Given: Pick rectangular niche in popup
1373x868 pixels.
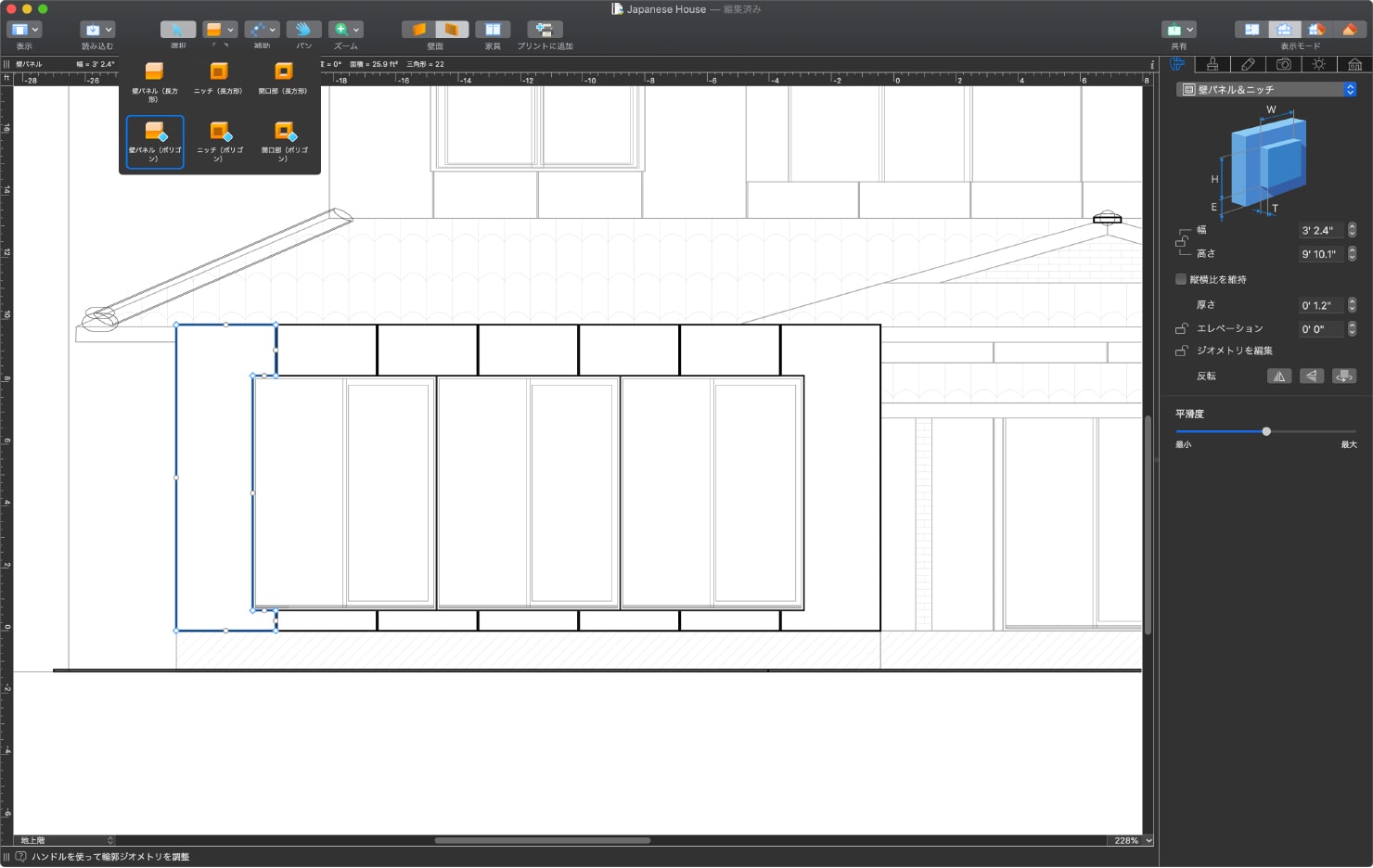Looking at the screenshot, I should tap(218, 79).
